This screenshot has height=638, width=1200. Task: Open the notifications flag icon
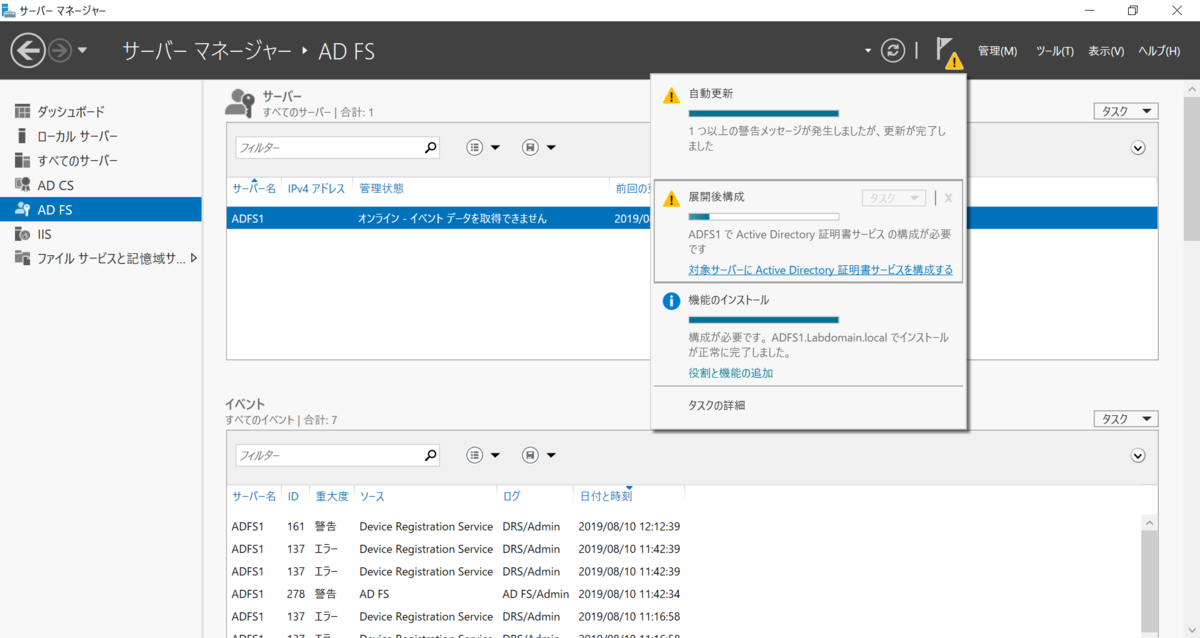click(947, 51)
